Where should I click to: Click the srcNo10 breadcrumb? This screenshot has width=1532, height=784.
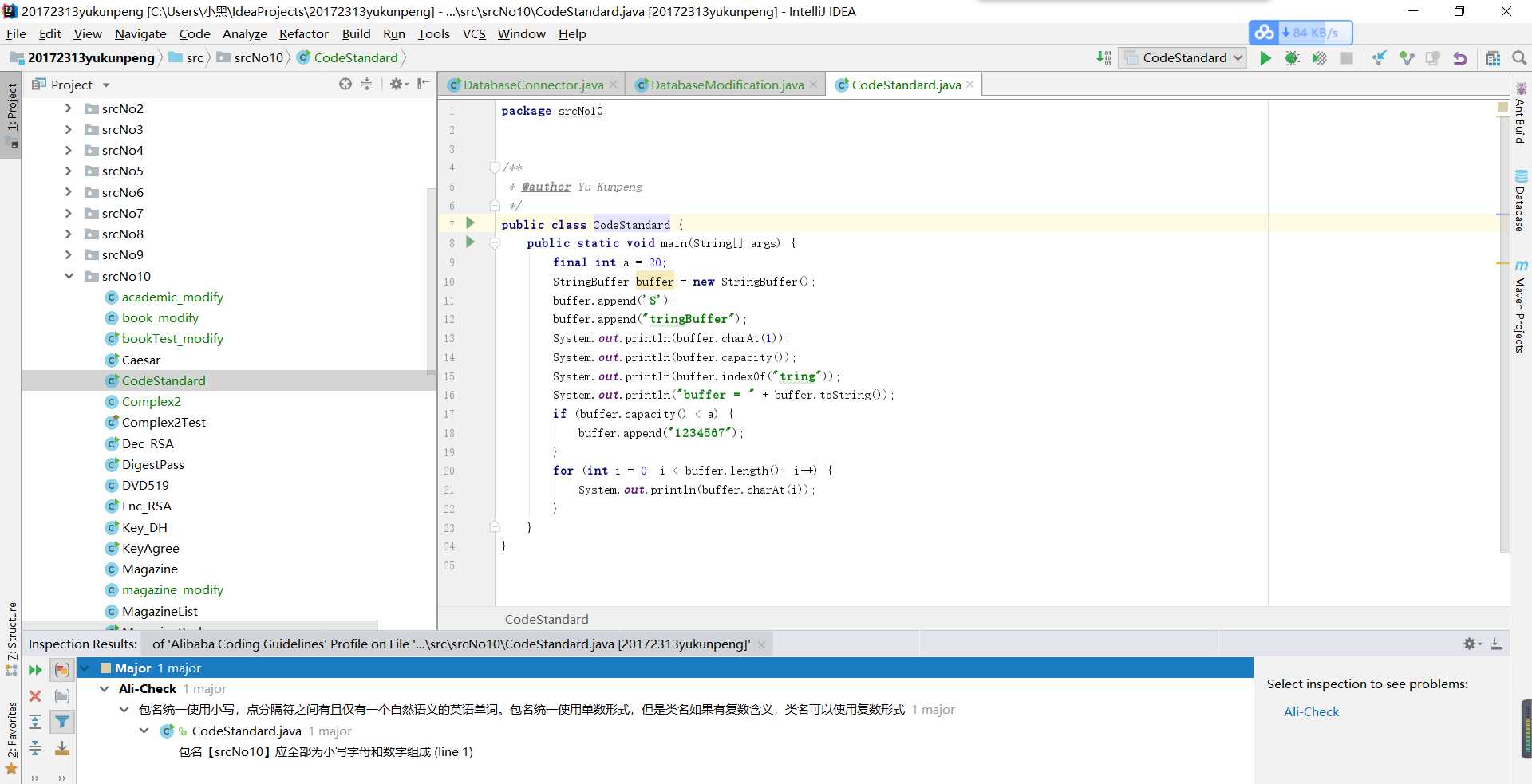250,57
